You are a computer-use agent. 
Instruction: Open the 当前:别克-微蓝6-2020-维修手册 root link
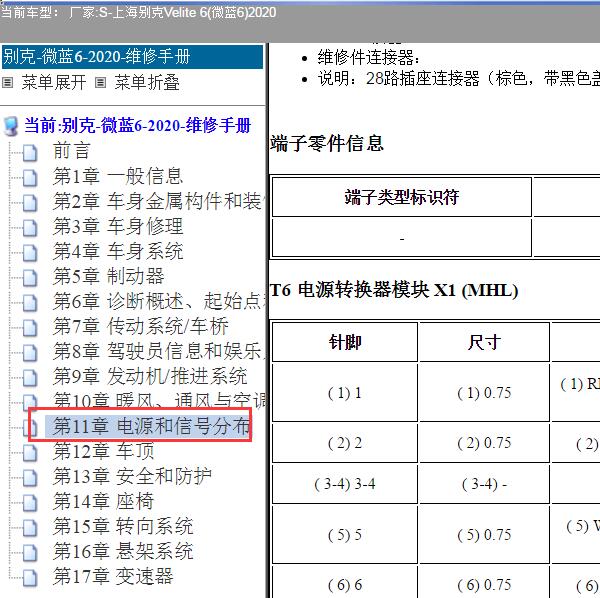click(137, 126)
